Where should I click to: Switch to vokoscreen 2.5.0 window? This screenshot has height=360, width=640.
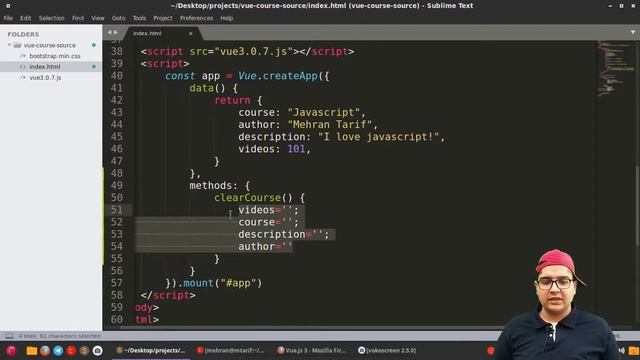point(387,350)
